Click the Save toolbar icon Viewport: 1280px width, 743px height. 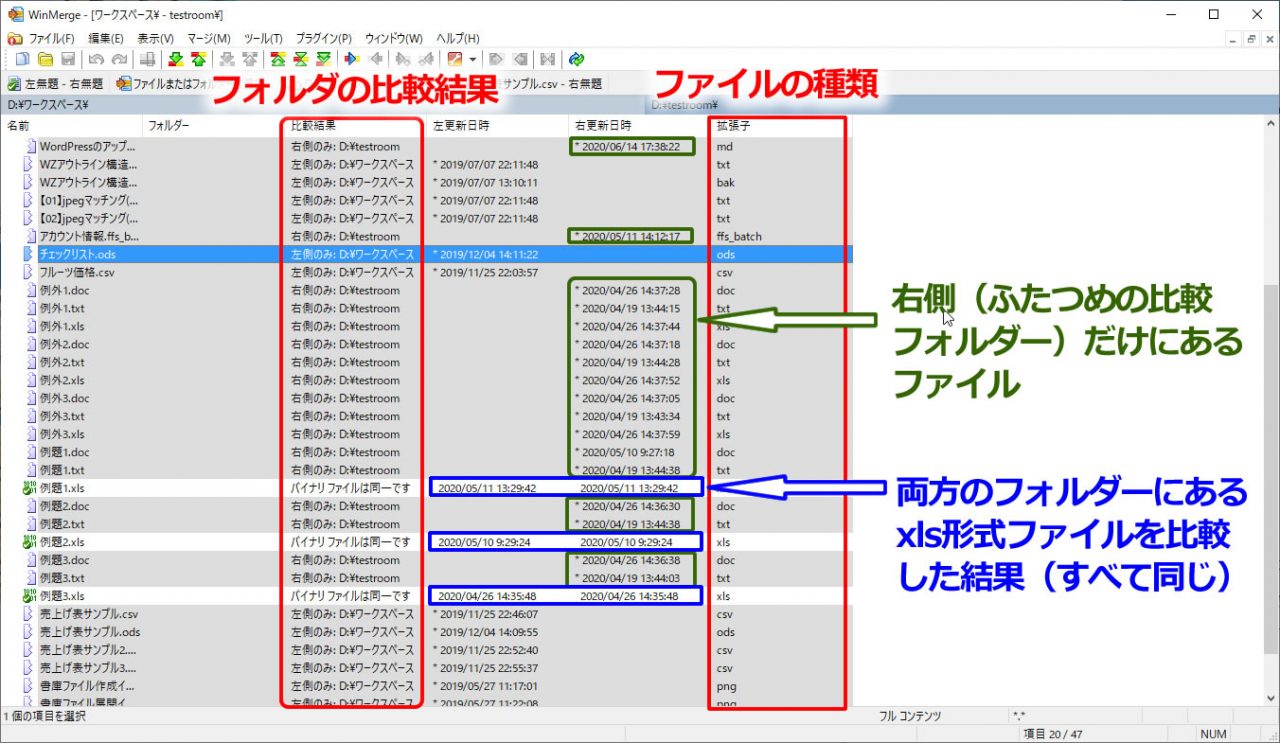pos(68,59)
